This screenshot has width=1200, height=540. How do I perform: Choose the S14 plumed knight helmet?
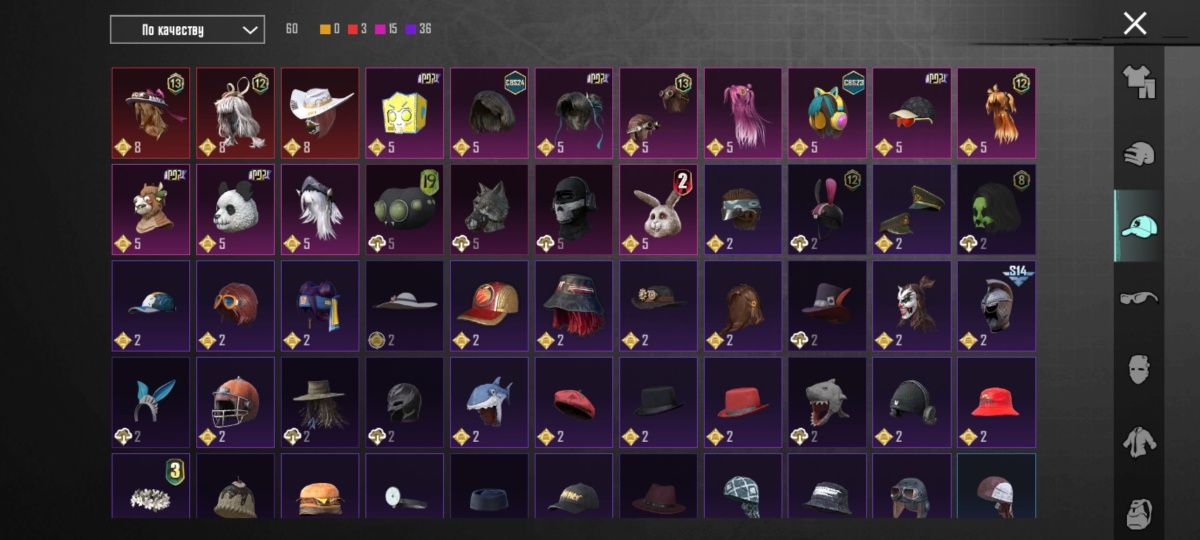click(996, 306)
